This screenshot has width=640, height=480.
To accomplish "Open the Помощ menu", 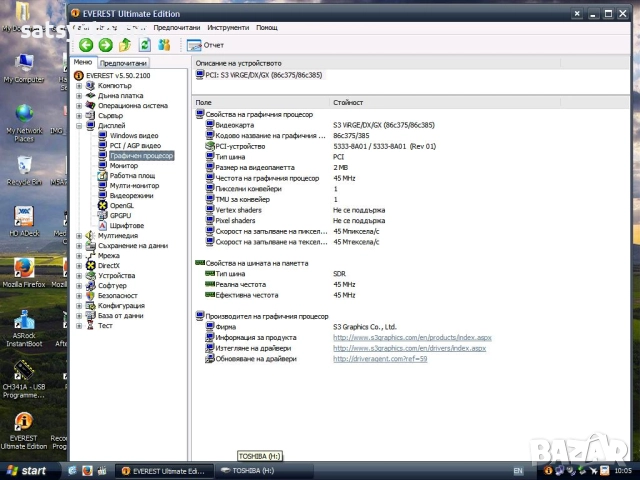I will click(x=267, y=27).
